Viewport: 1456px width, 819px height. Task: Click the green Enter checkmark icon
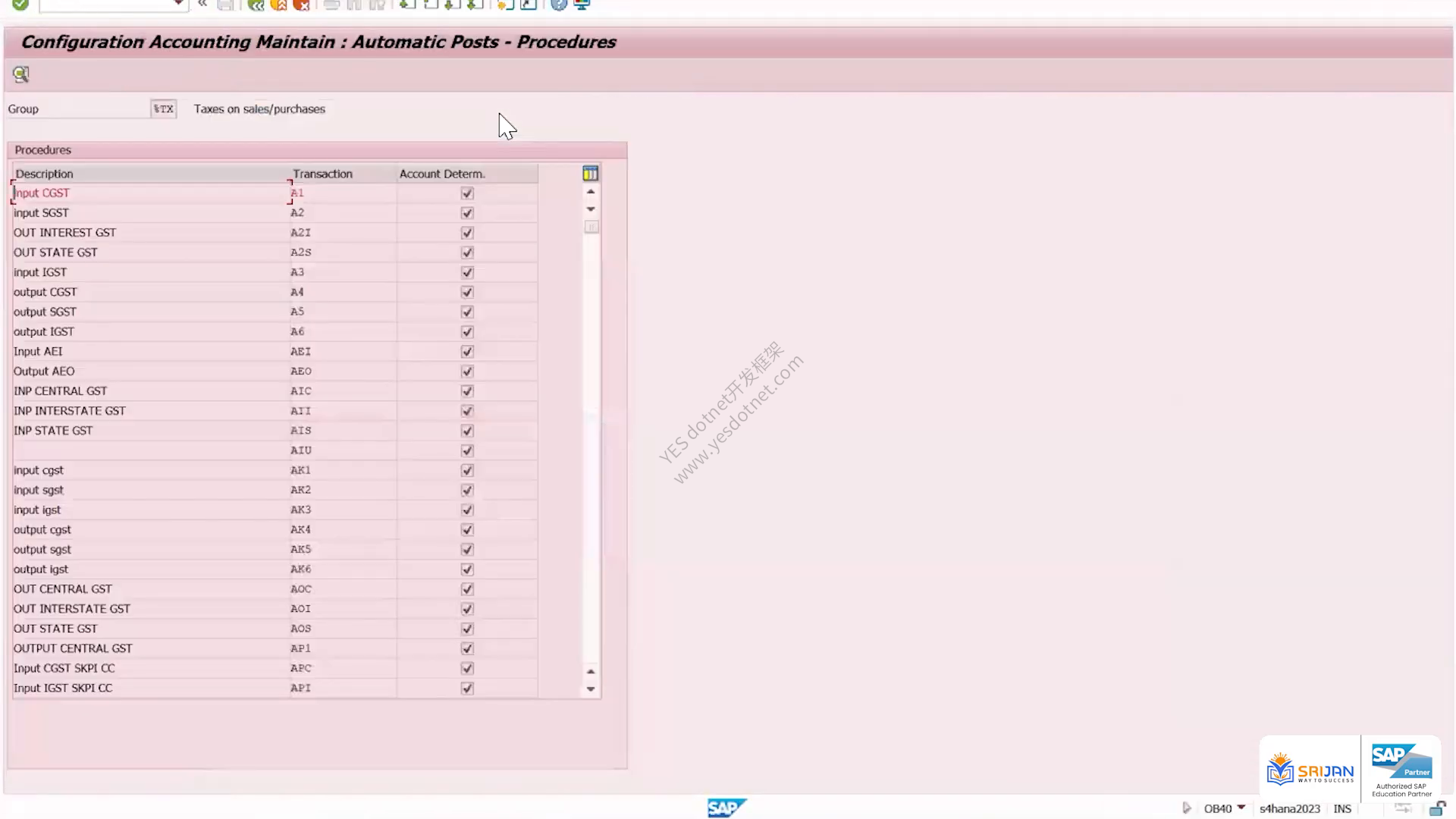coord(20,5)
